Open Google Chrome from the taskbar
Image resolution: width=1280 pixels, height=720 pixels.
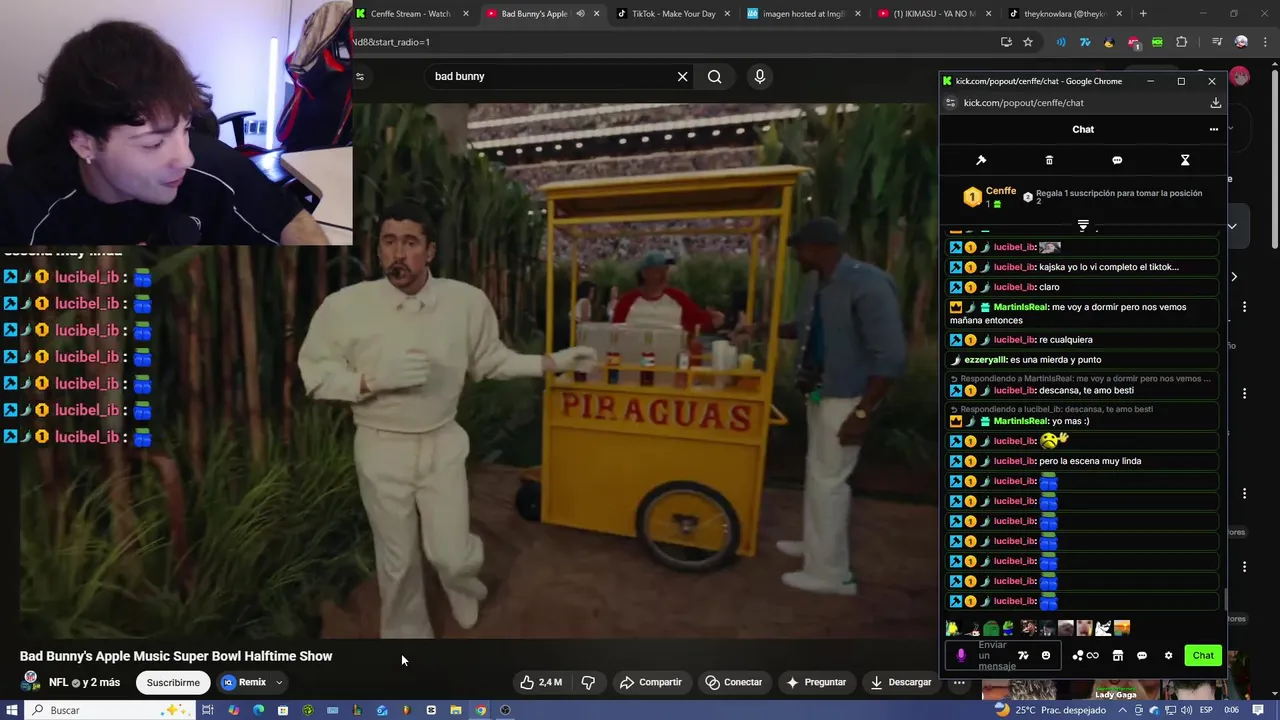pyautogui.click(x=480, y=710)
